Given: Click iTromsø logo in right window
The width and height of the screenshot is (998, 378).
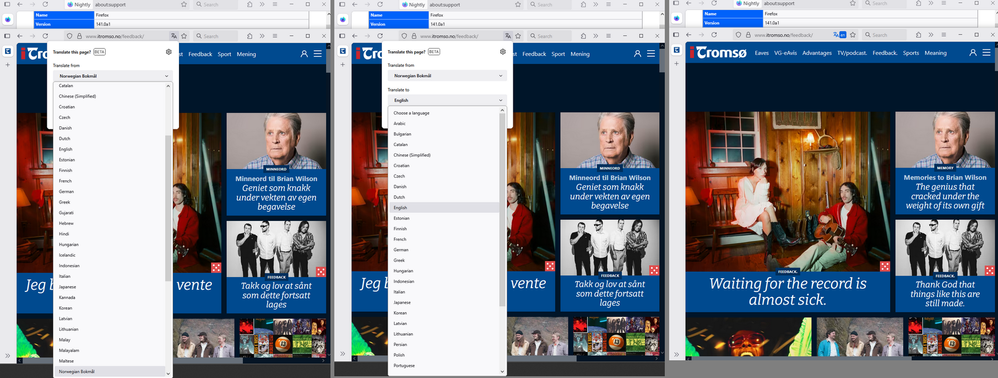Looking at the screenshot, I should coord(719,53).
